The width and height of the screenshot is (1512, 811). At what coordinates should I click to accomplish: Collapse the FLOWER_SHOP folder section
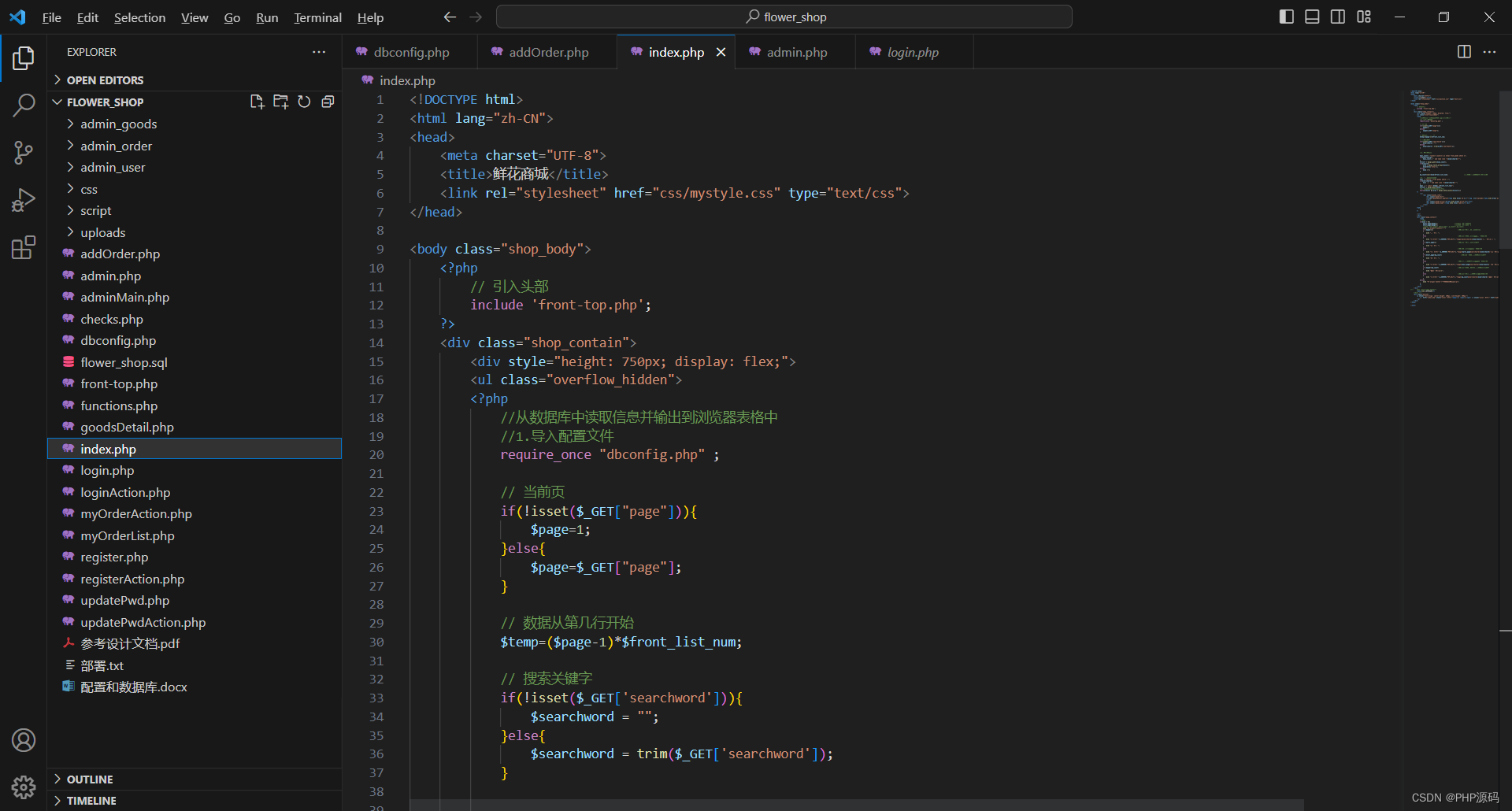(105, 102)
